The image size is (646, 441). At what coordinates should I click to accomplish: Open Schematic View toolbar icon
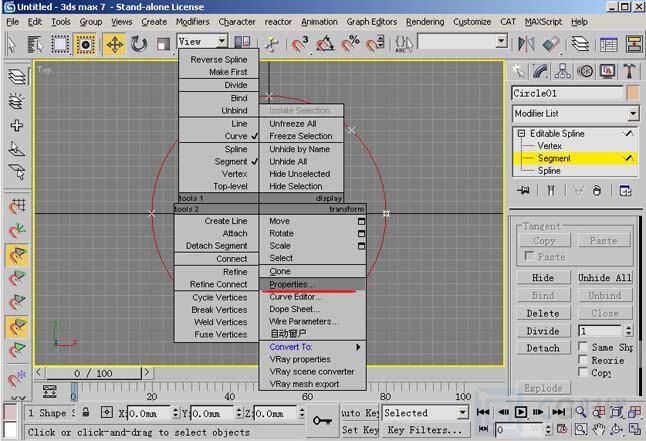point(634,44)
